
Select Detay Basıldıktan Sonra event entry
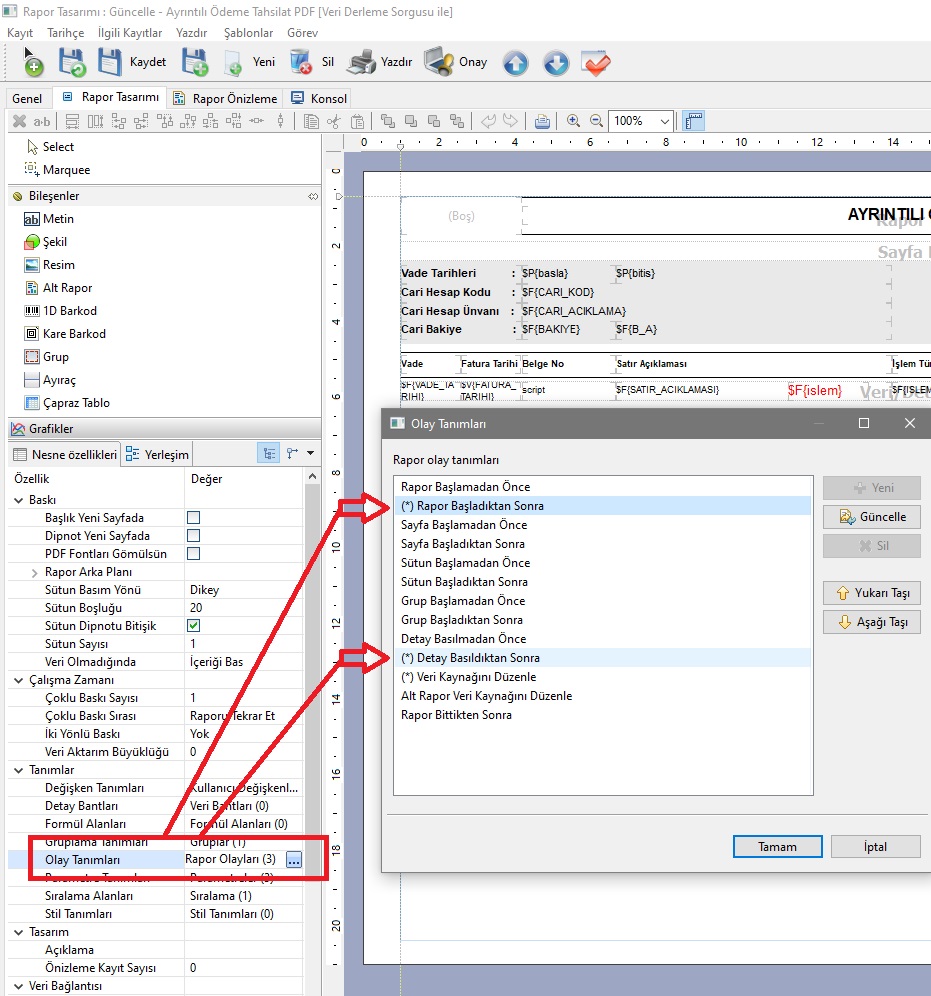tap(470, 658)
